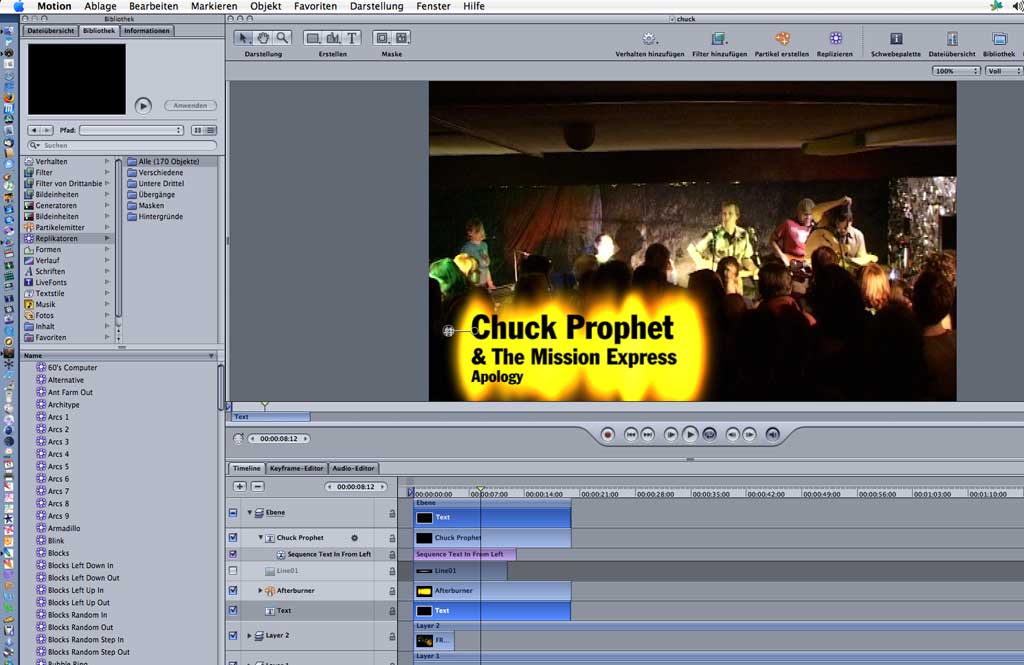Click the Afterburner timeline clip
The image size is (1024, 665).
[492, 591]
